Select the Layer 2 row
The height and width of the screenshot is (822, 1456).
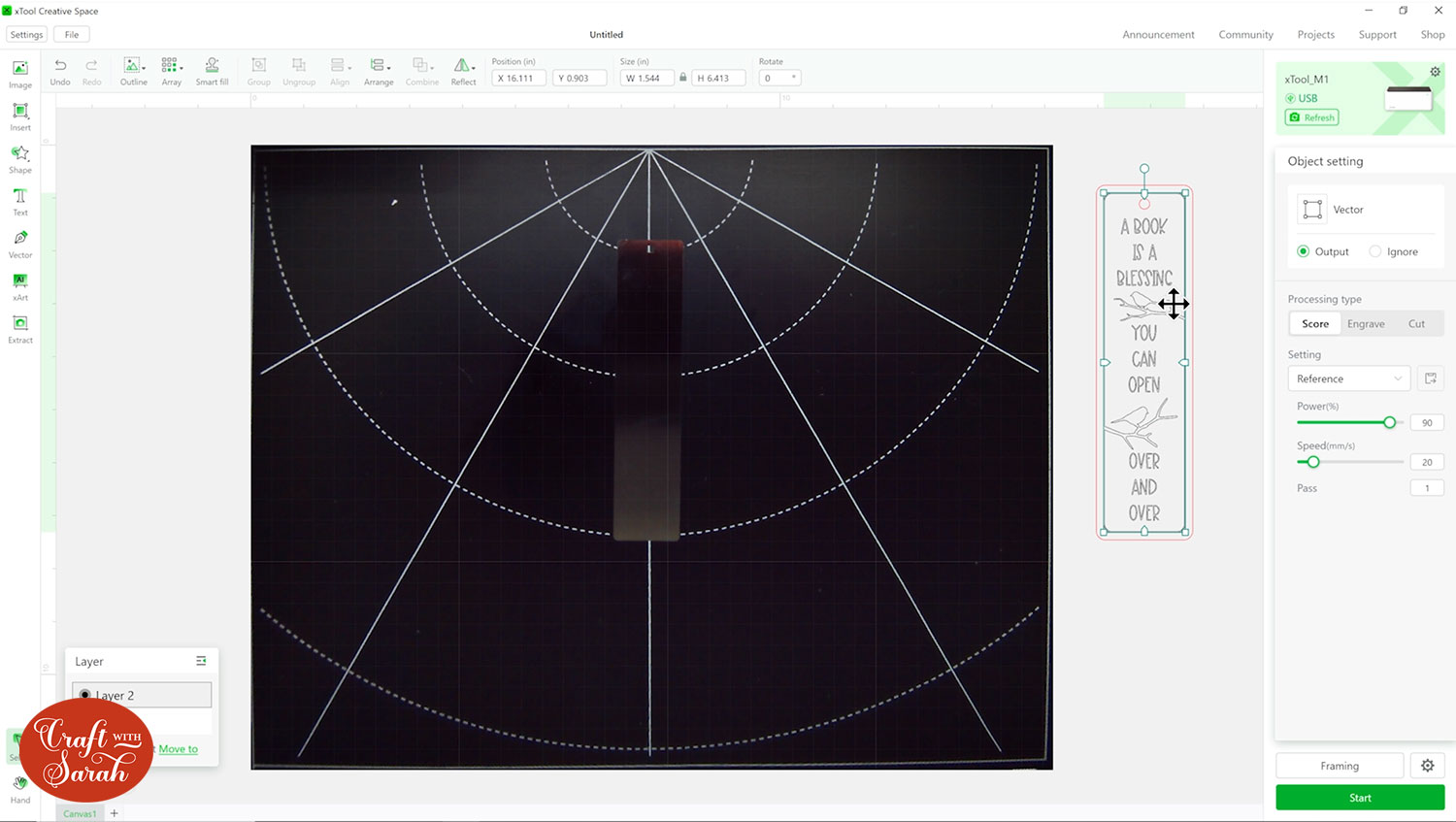[x=142, y=695]
